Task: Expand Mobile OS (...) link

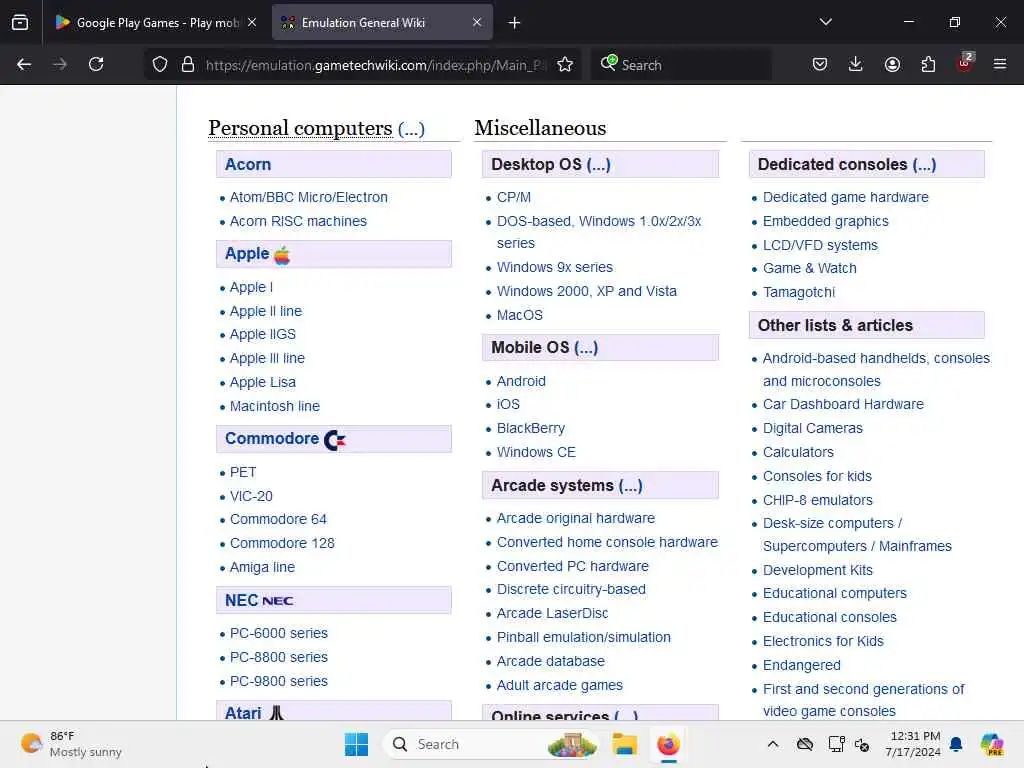Action: (586, 347)
